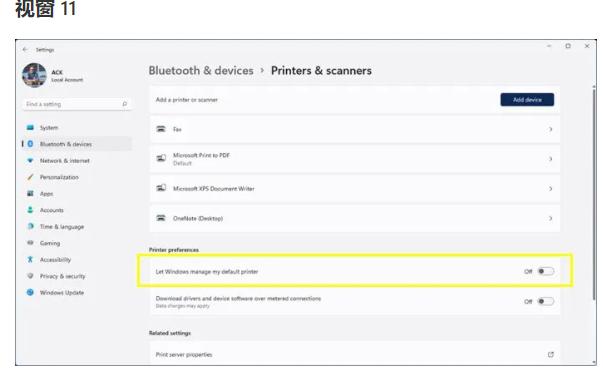Click the Add a printer or scanner label
The height and width of the screenshot is (376, 603).
point(187,100)
